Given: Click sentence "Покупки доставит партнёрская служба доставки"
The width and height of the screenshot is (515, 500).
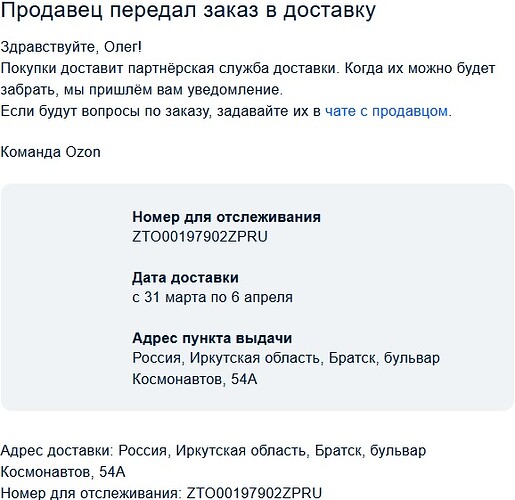Looking at the screenshot, I should coord(170,69).
